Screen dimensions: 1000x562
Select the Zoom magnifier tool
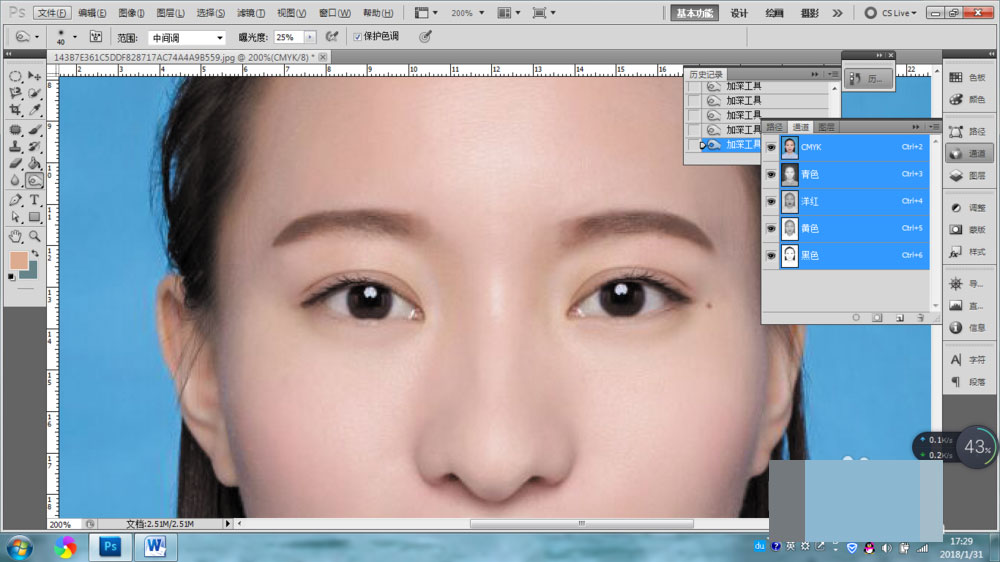point(34,236)
